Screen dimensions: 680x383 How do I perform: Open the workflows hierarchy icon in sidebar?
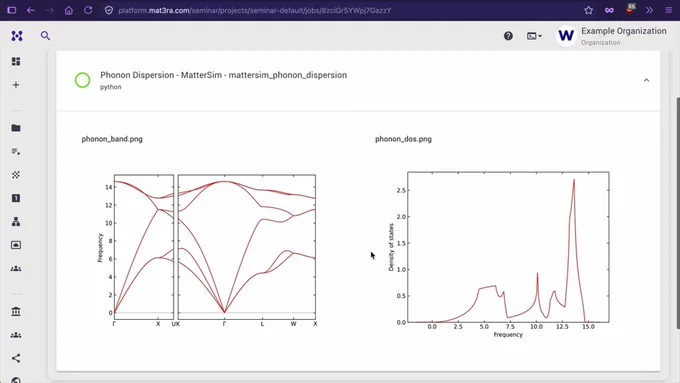coord(16,222)
